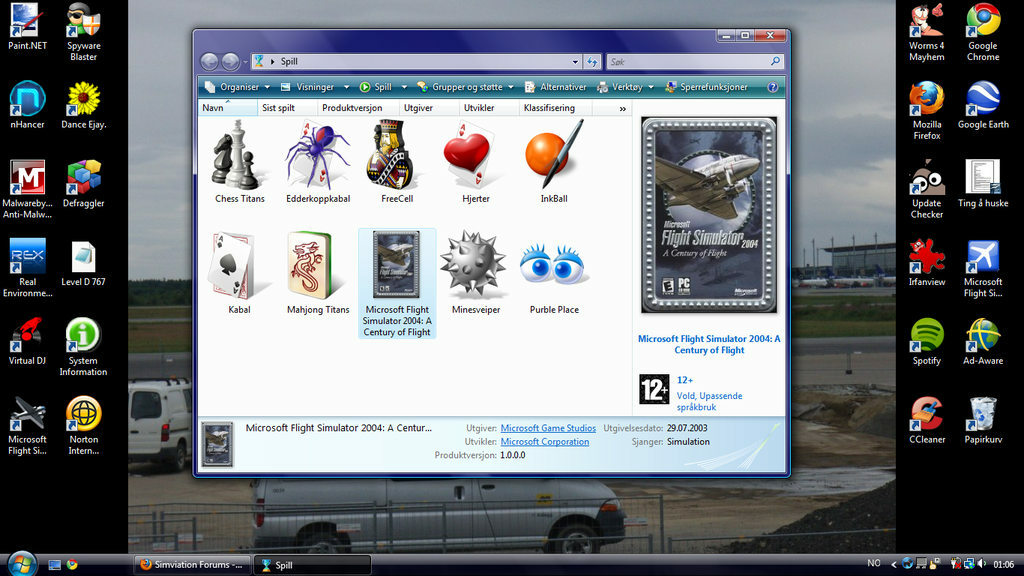Click the Flight Simulator 2004 title link in the preview pane
This screenshot has width=1024, height=576.
coord(709,344)
